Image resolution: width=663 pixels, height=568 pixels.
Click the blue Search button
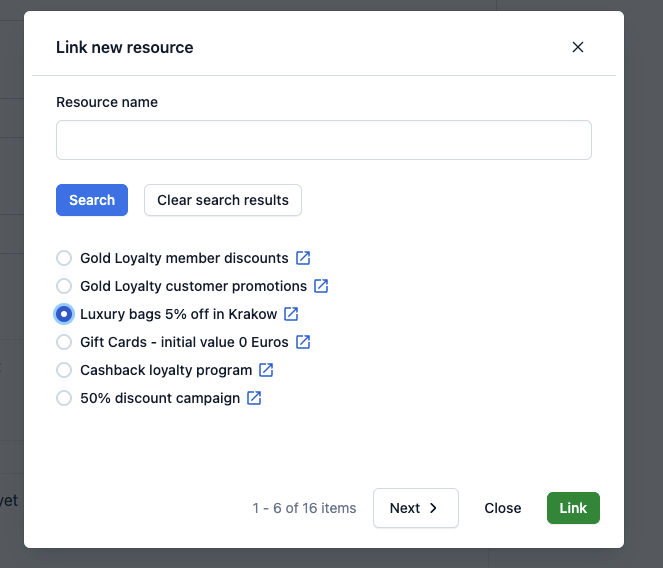[x=92, y=200]
